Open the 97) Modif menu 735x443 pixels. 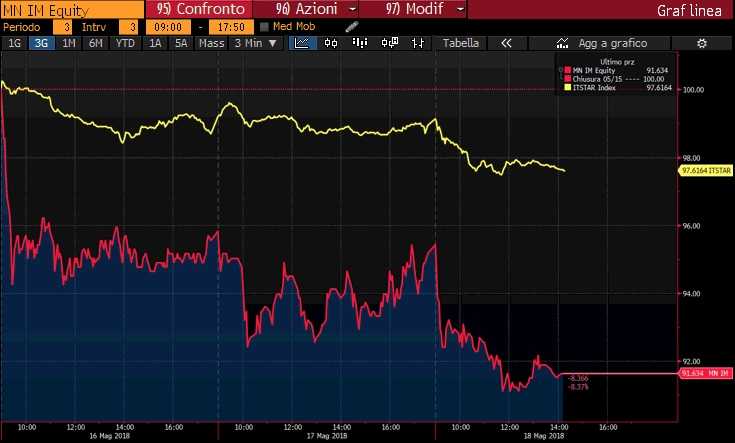coord(414,9)
